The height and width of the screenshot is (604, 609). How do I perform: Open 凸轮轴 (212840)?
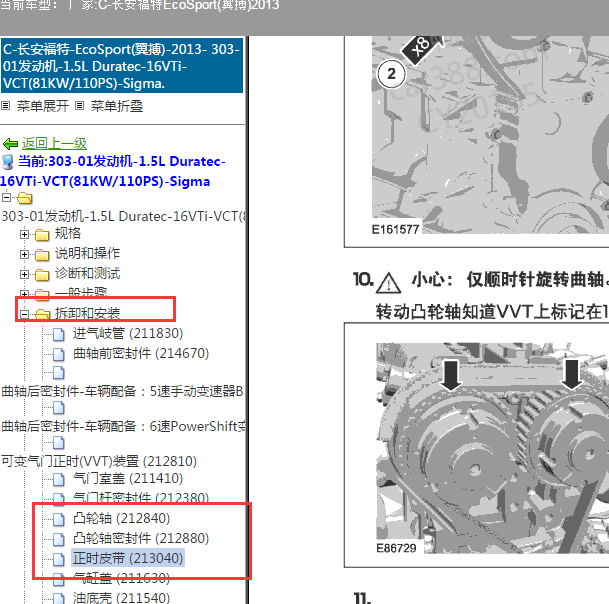pos(122,518)
